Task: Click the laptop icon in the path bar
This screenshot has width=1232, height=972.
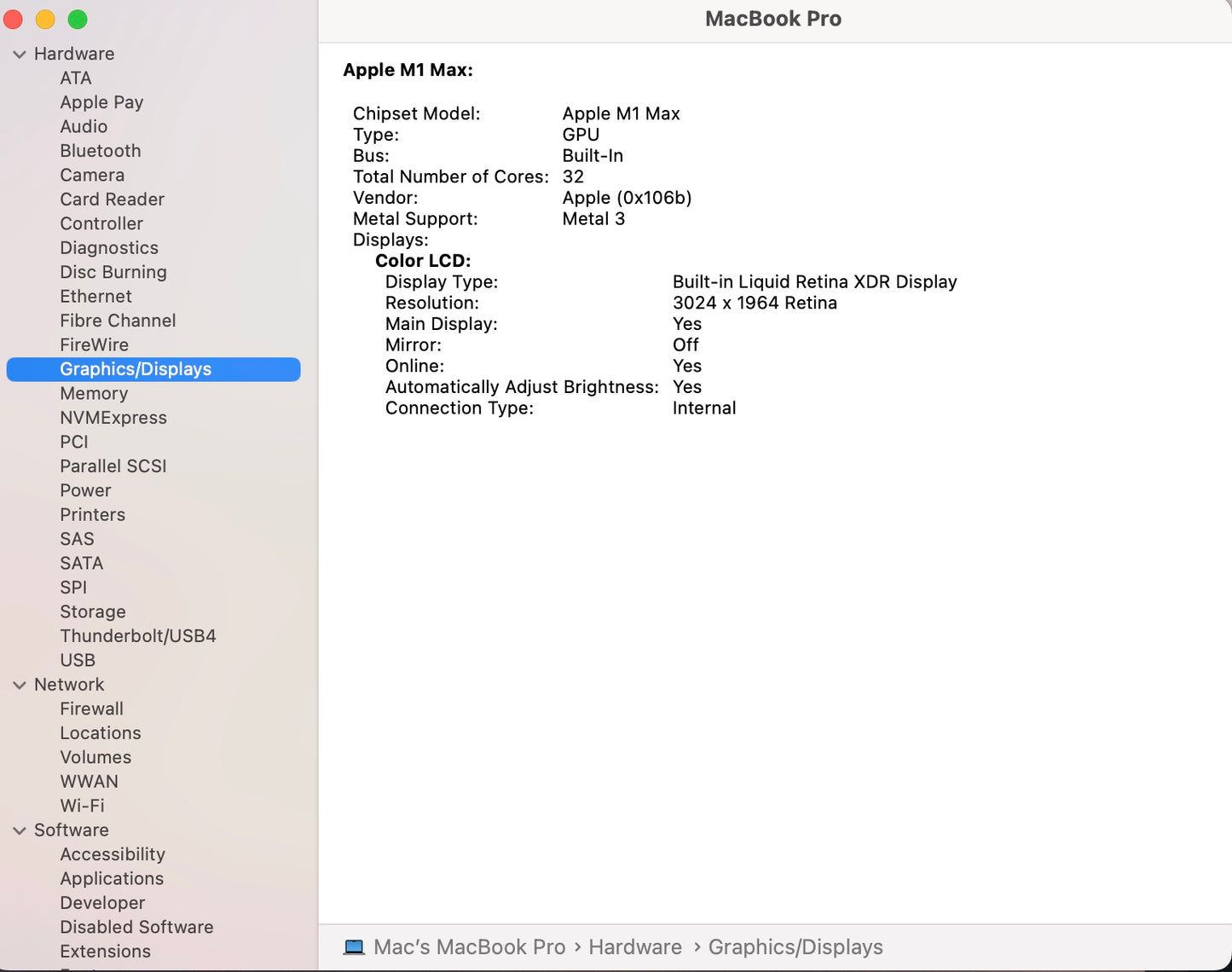Action: coord(354,948)
